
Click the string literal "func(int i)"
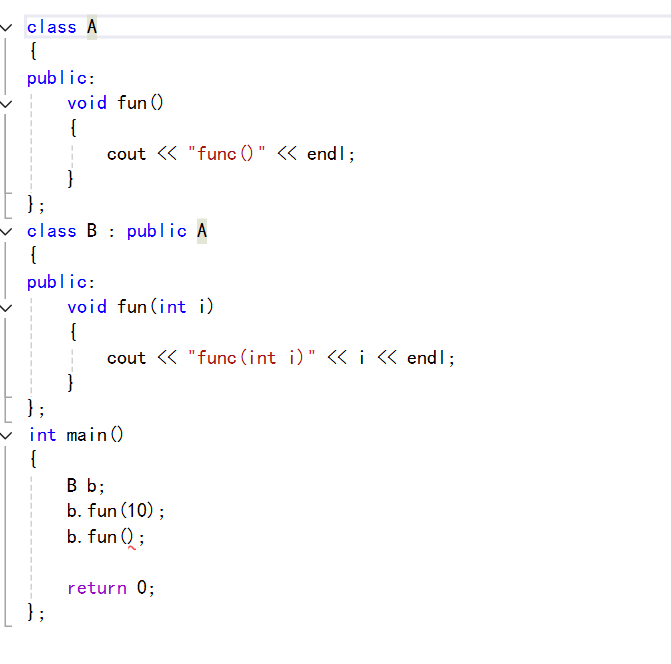point(252,358)
